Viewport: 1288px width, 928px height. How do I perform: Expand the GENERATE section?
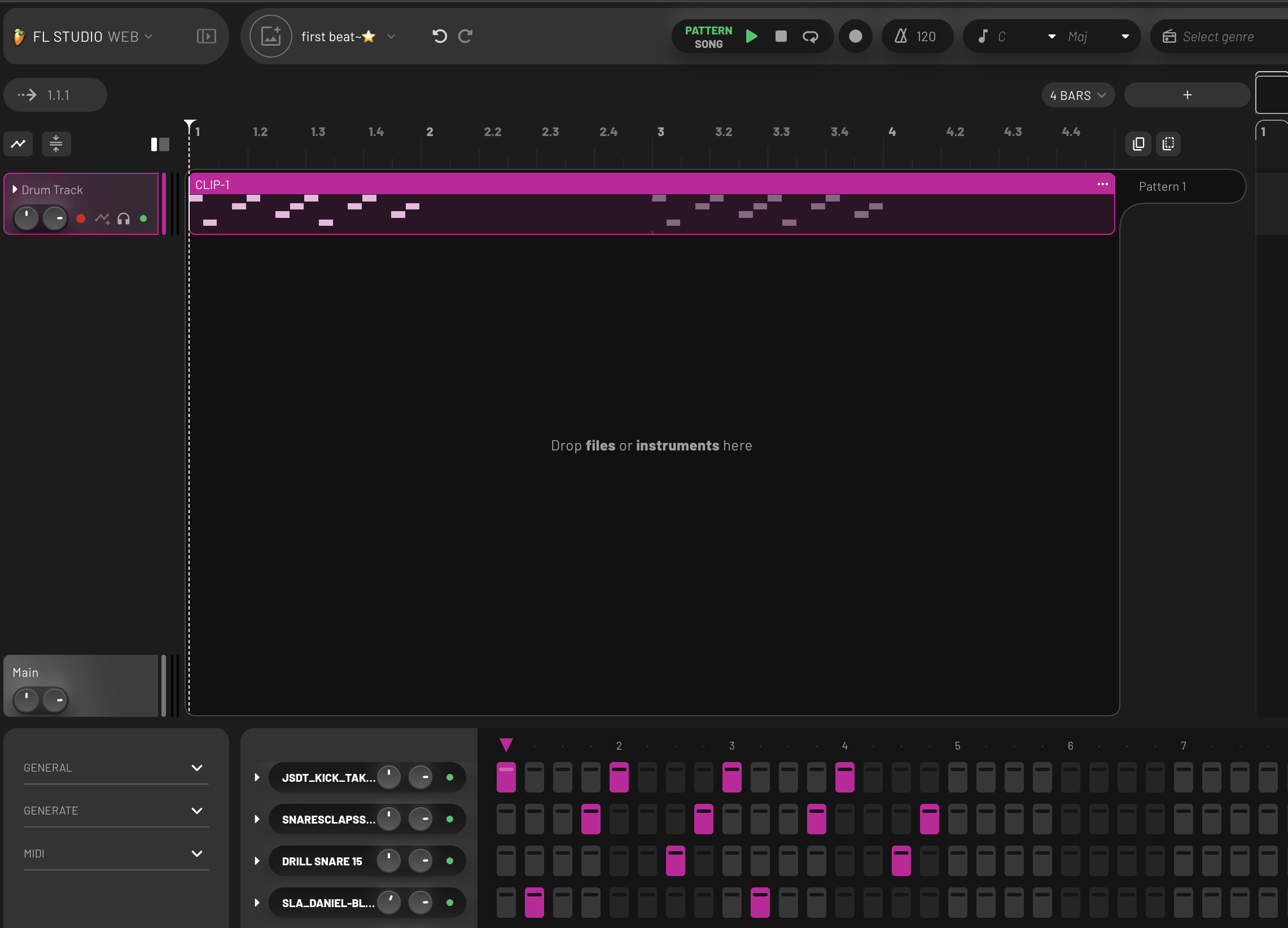click(x=116, y=811)
